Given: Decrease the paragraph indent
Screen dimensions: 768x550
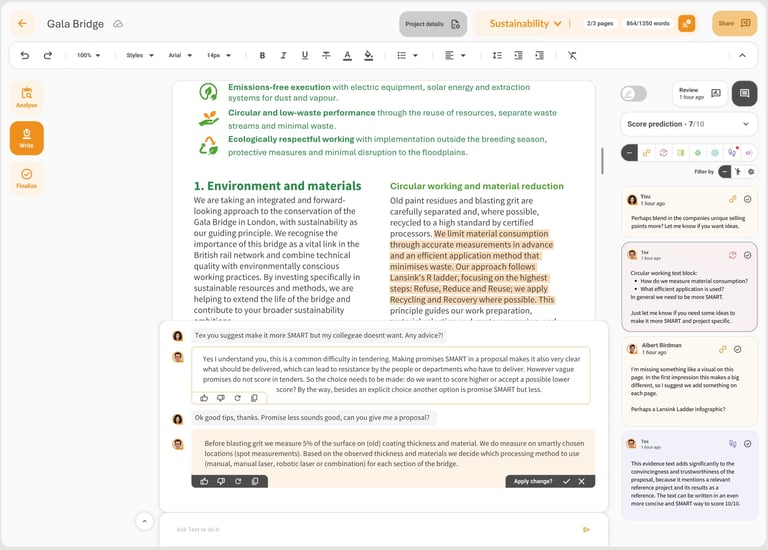Looking at the screenshot, I should pos(518,55).
